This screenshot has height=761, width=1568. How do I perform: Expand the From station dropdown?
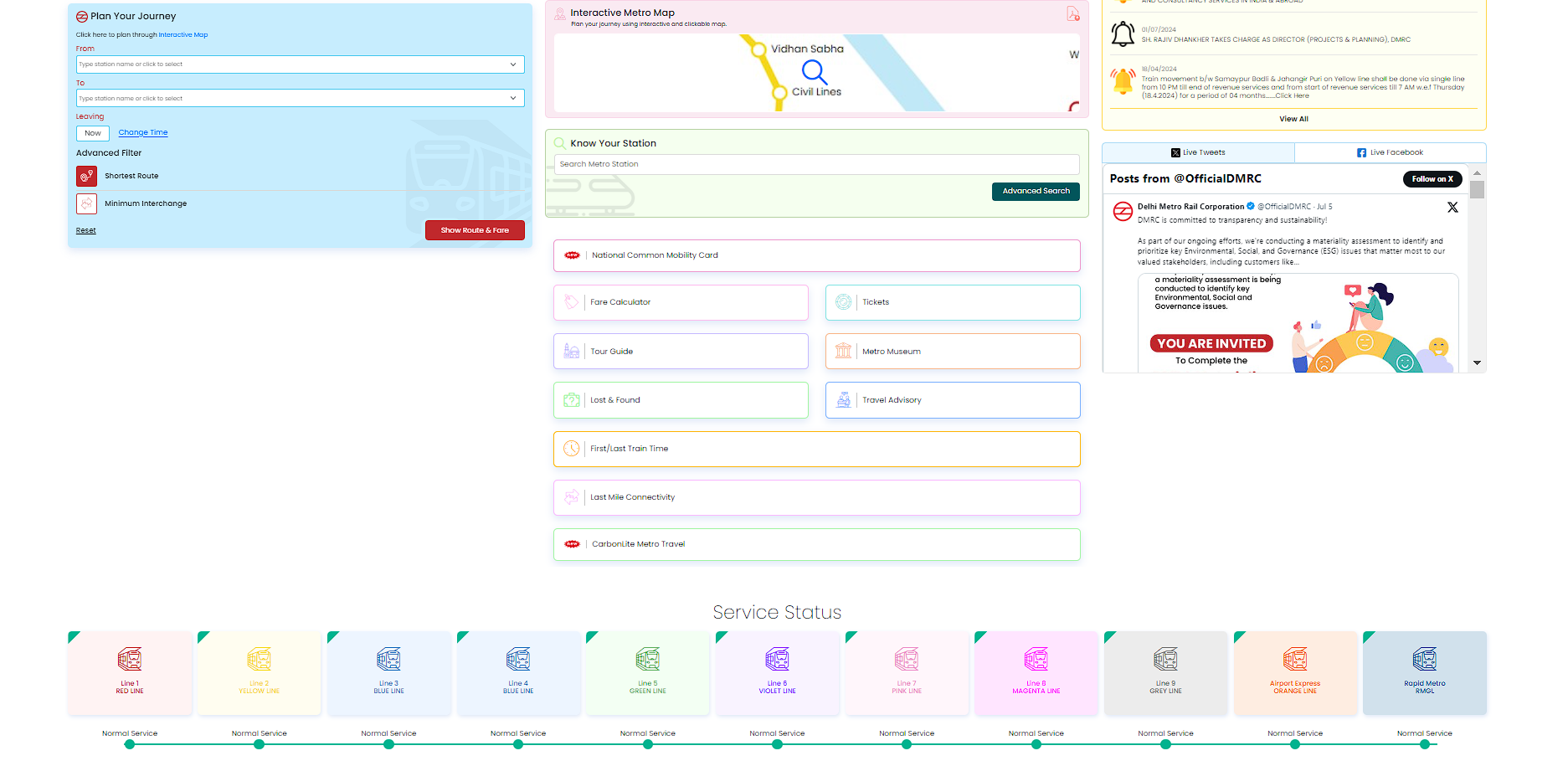tap(512, 64)
